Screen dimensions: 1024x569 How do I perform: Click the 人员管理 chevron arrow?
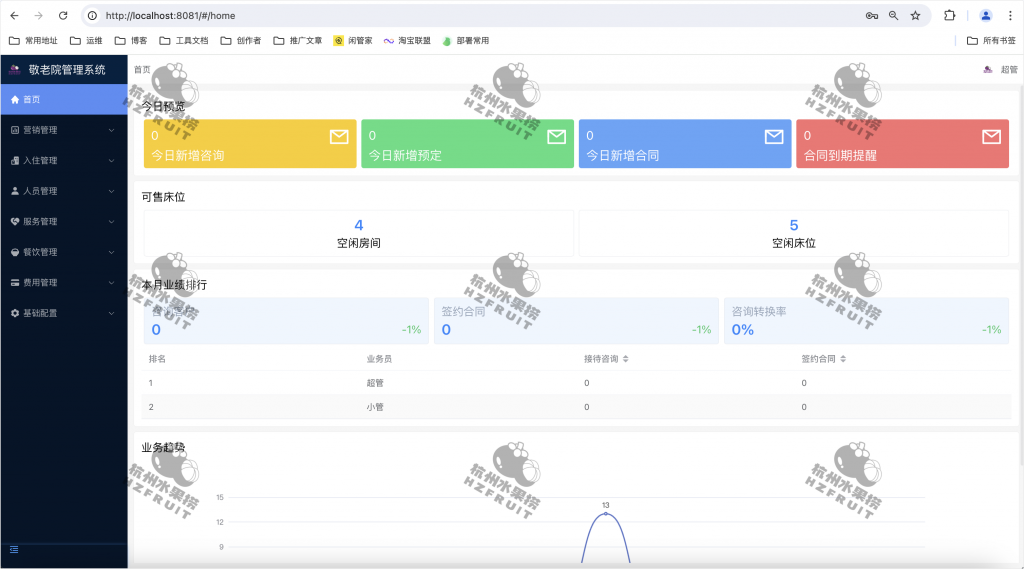(111, 191)
